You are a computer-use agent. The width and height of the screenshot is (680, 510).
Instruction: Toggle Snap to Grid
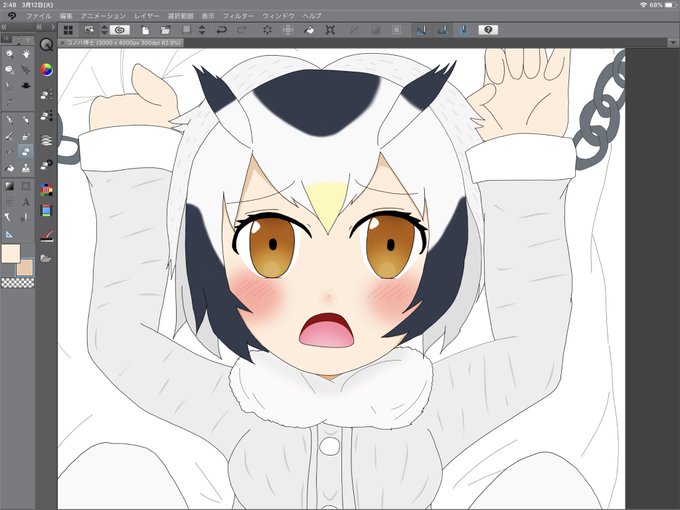(463, 30)
